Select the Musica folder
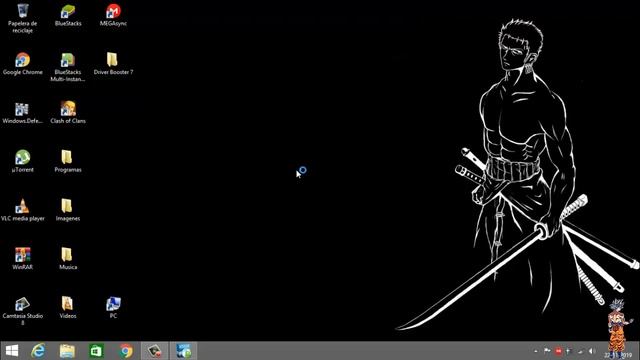 68,259
